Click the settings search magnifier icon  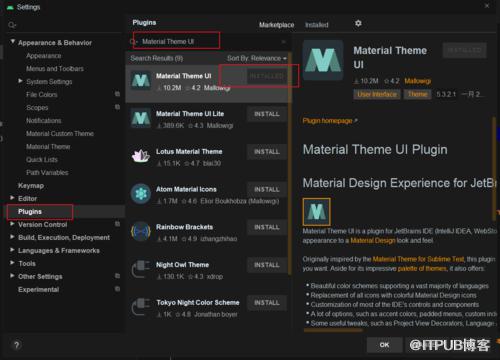click(12, 25)
